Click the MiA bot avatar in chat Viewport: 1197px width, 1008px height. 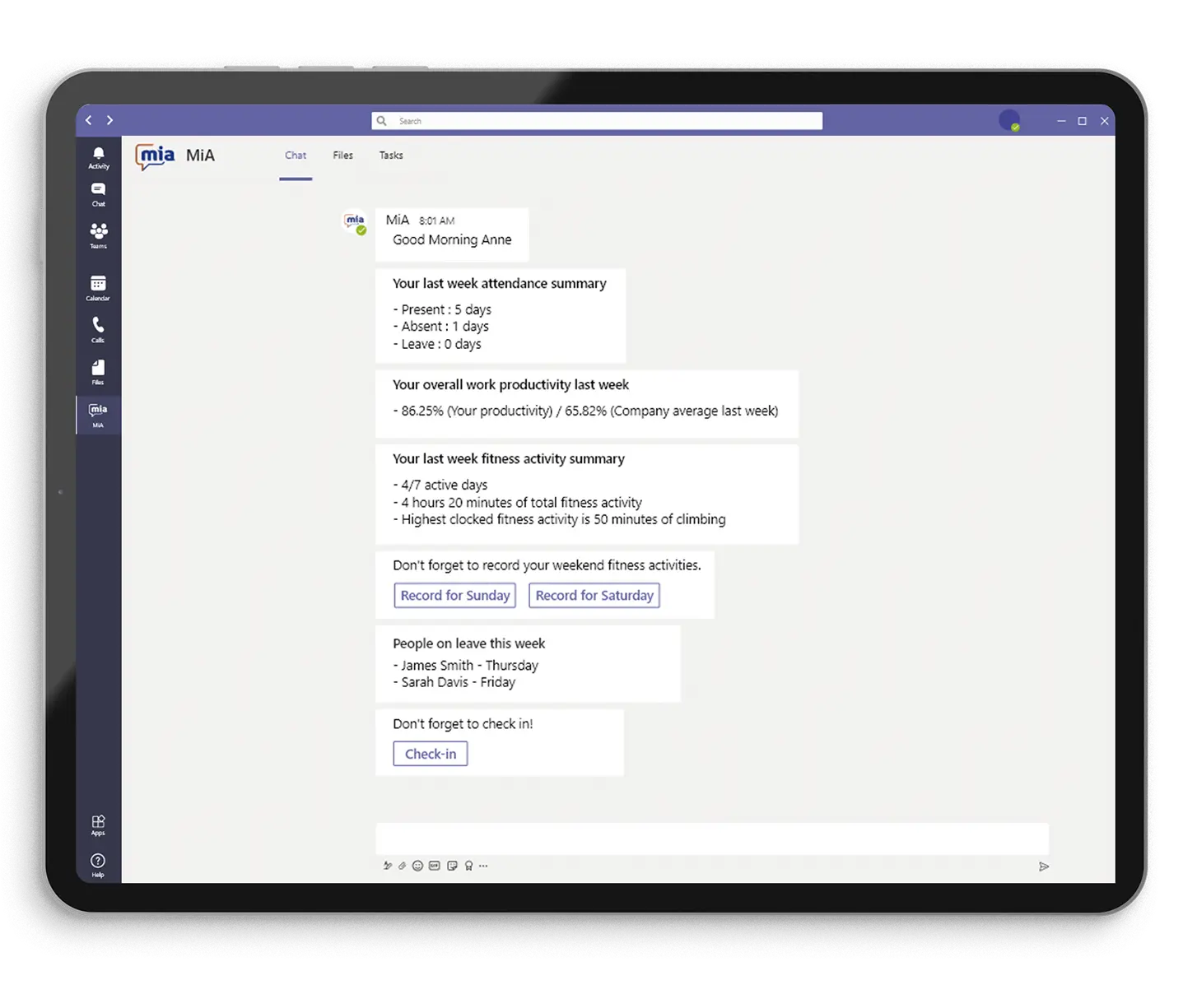pyautogui.click(x=355, y=223)
